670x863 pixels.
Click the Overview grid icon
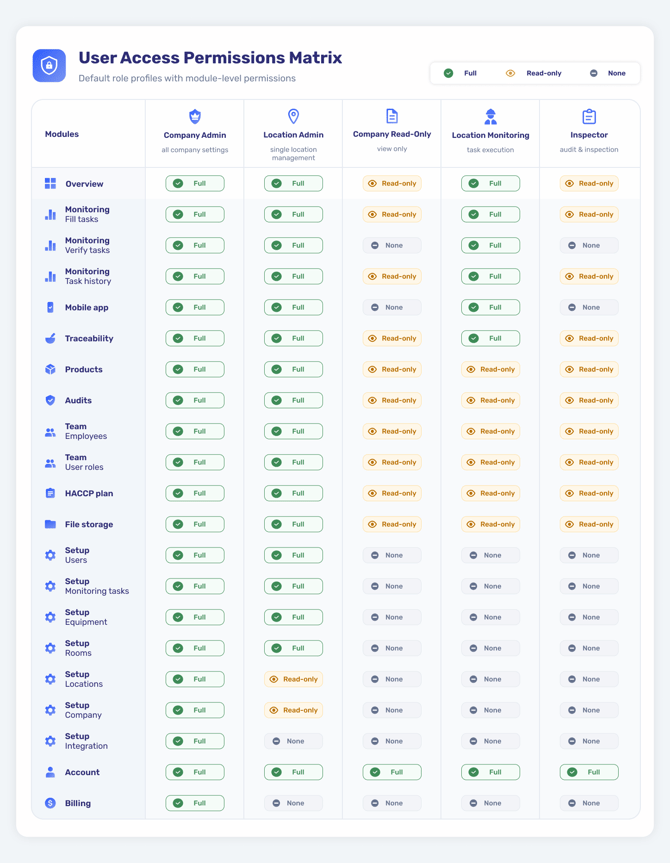50,183
